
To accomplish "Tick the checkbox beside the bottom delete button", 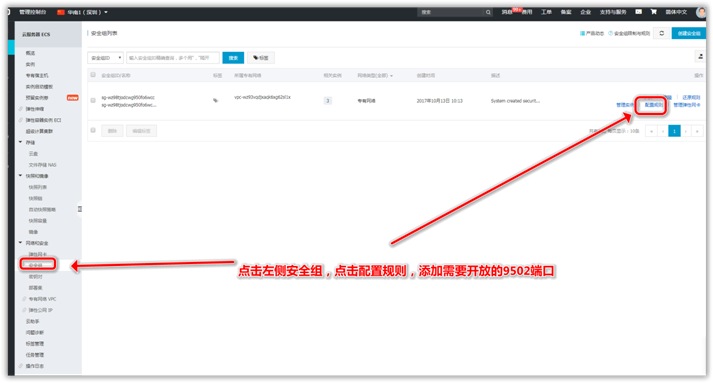I will point(93,131).
